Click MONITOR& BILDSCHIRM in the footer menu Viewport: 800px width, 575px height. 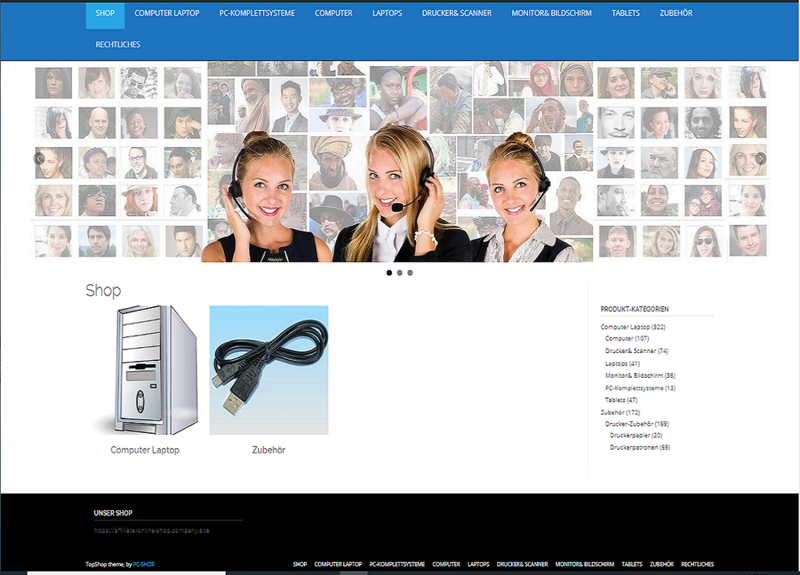pos(585,564)
